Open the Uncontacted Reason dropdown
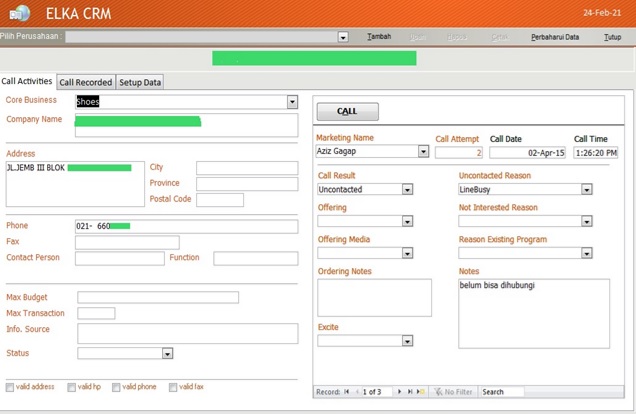Image resolution: width=636 pixels, height=414 pixels. [587, 189]
